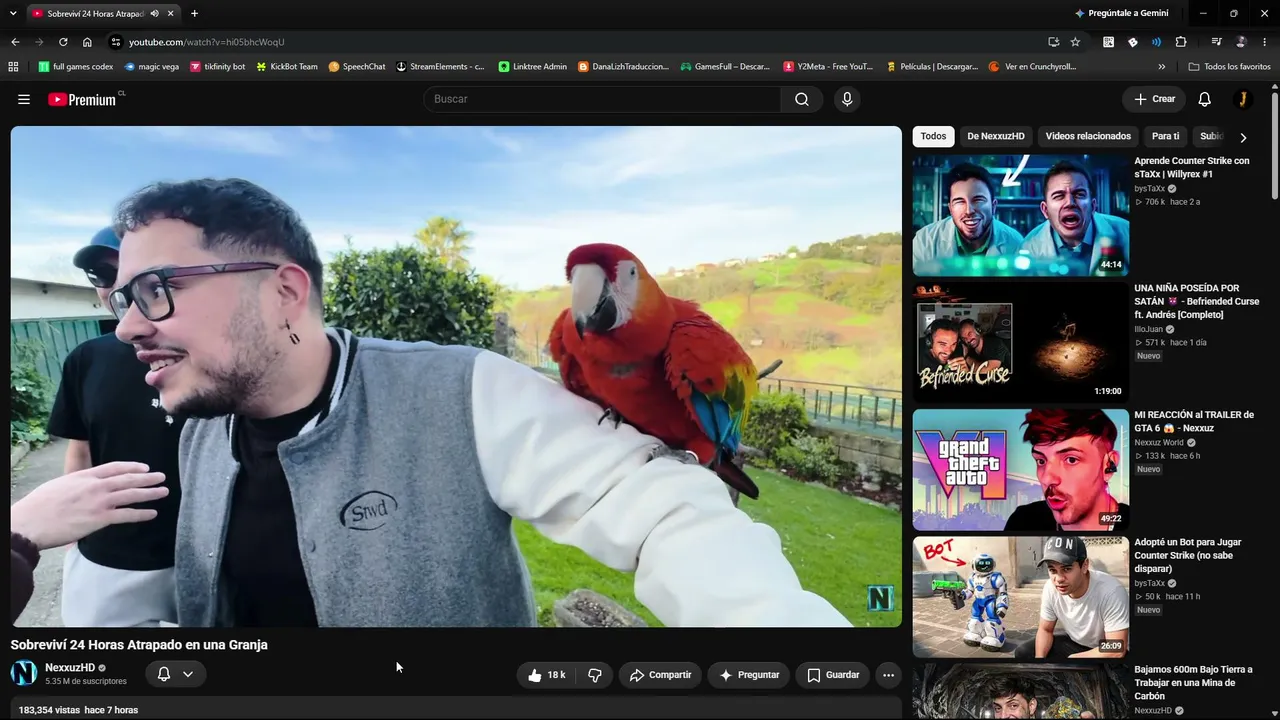
Task: Open the Chrome extensions puzzle menu
Action: point(1181,42)
